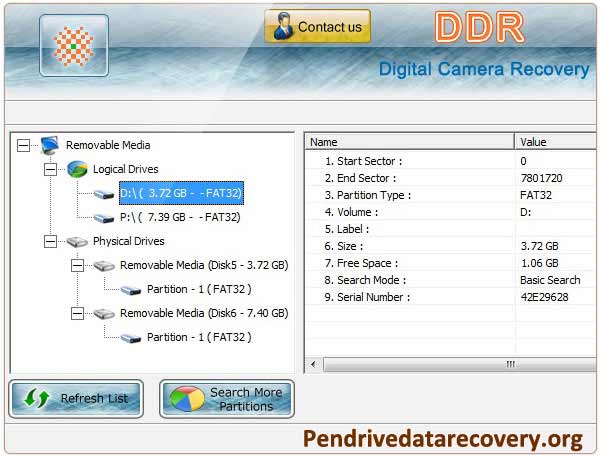The image size is (600, 457).
Task: Click the Search More Partitions button
Action: [226, 399]
